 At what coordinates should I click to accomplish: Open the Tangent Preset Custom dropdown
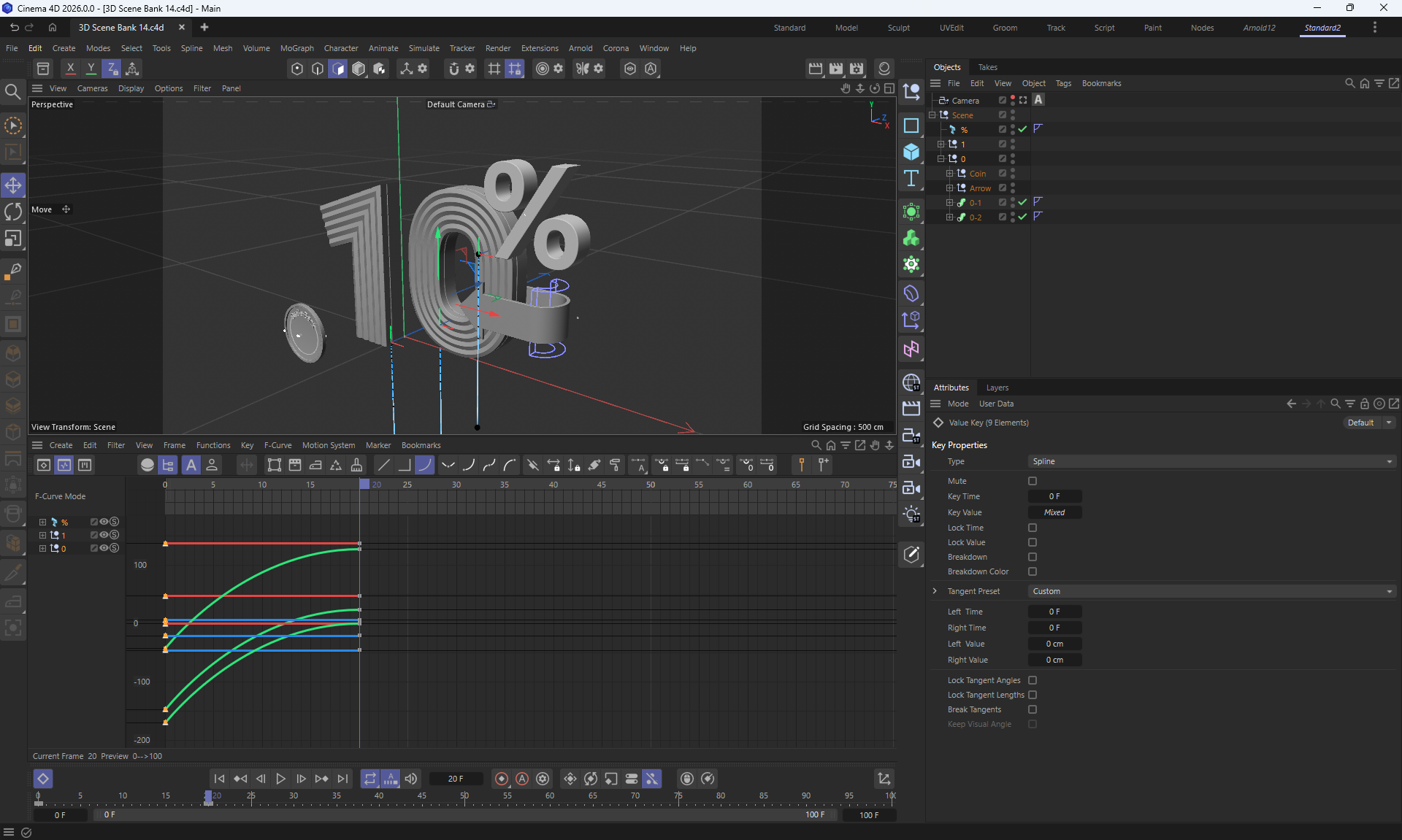(x=1211, y=591)
